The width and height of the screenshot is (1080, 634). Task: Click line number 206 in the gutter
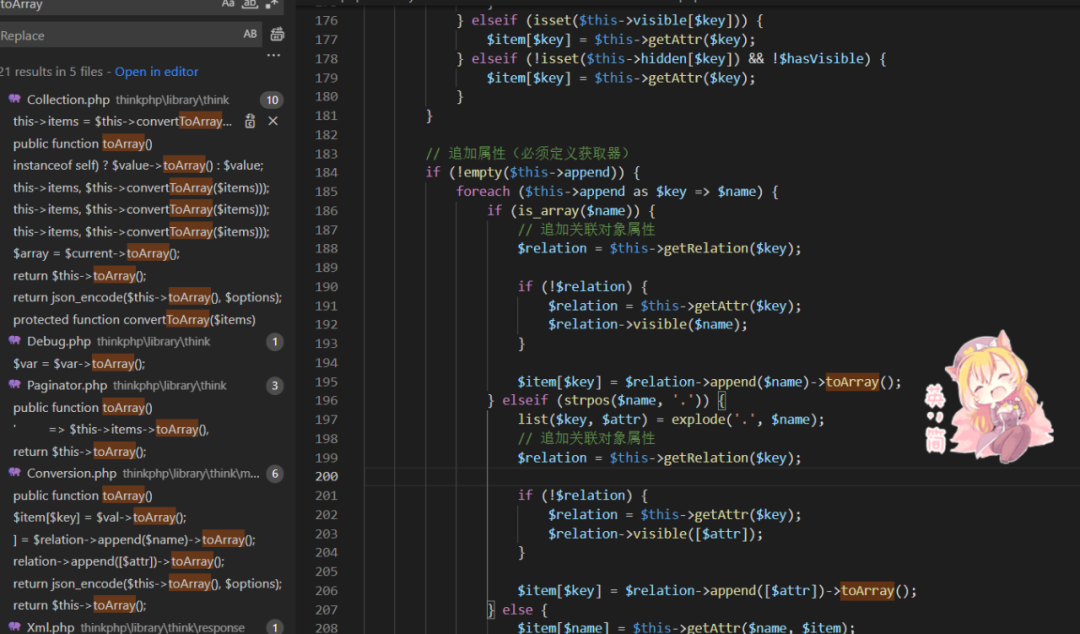click(x=326, y=591)
